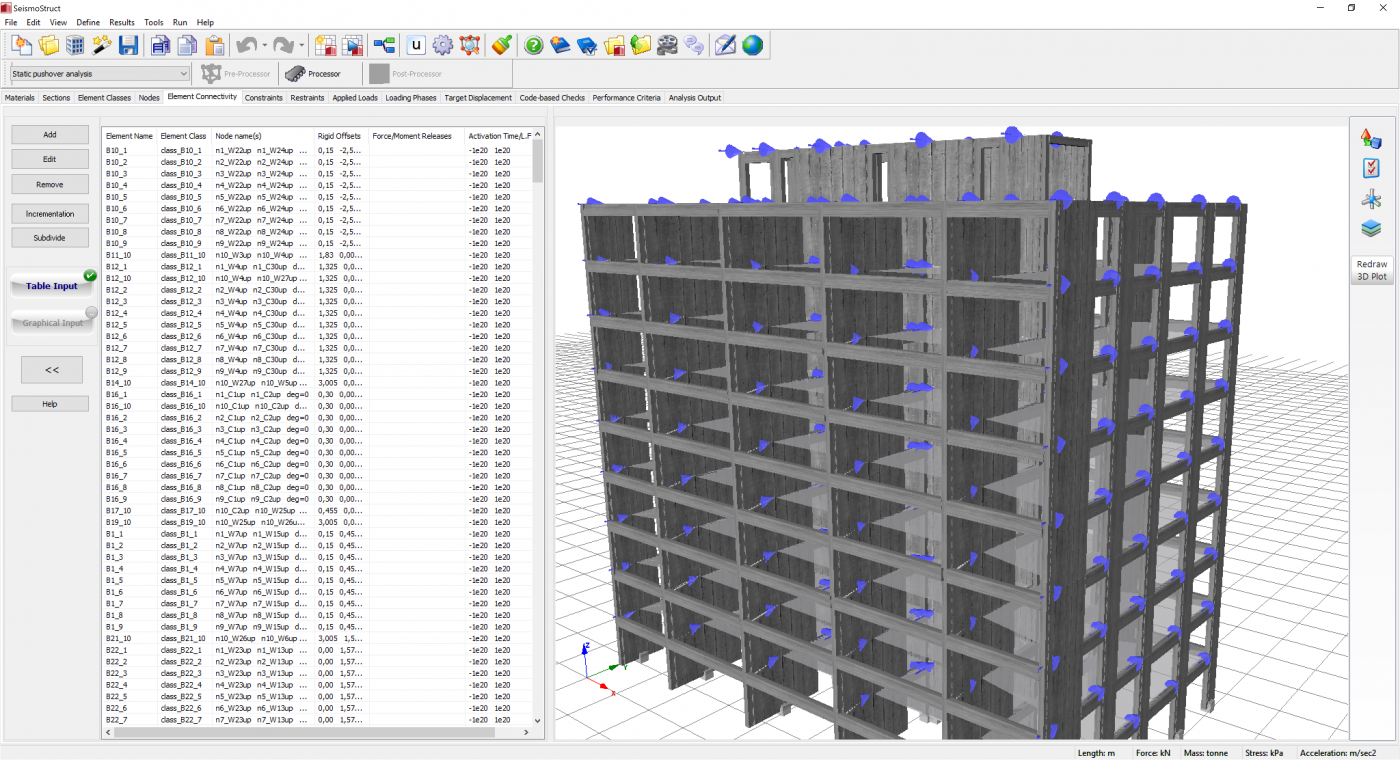Viewport: 1400px width, 760px height.
Task: Click the Save project floppy disk icon
Action: [x=128, y=45]
